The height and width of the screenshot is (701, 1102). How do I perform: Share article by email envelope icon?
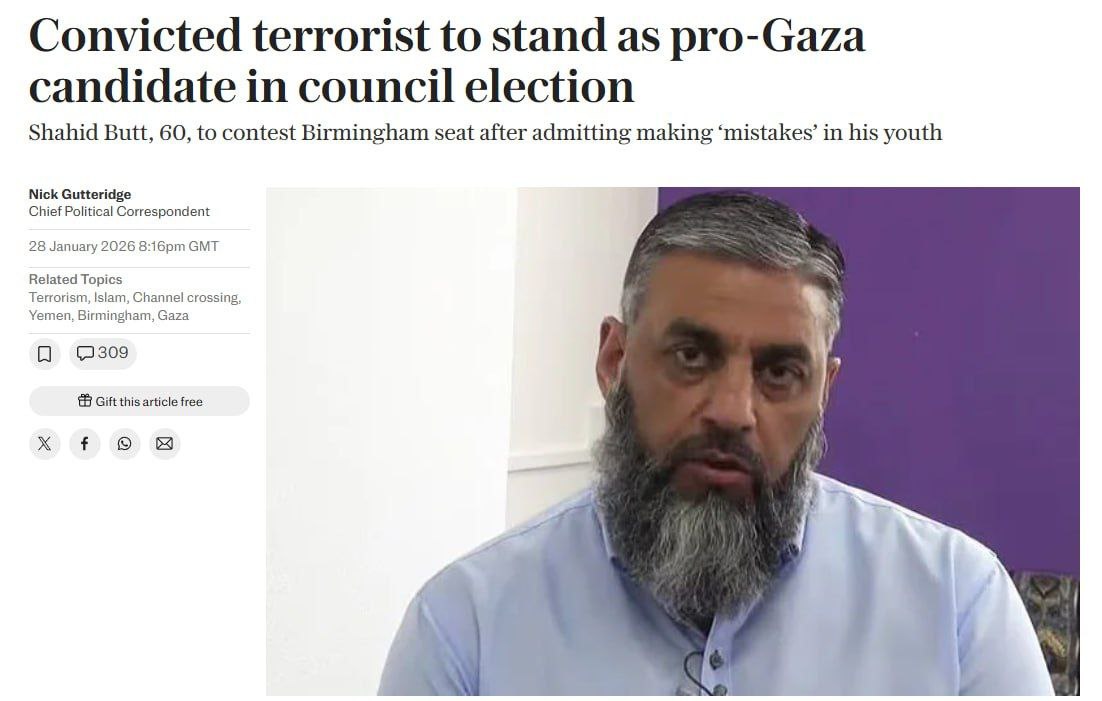[x=164, y=444]
